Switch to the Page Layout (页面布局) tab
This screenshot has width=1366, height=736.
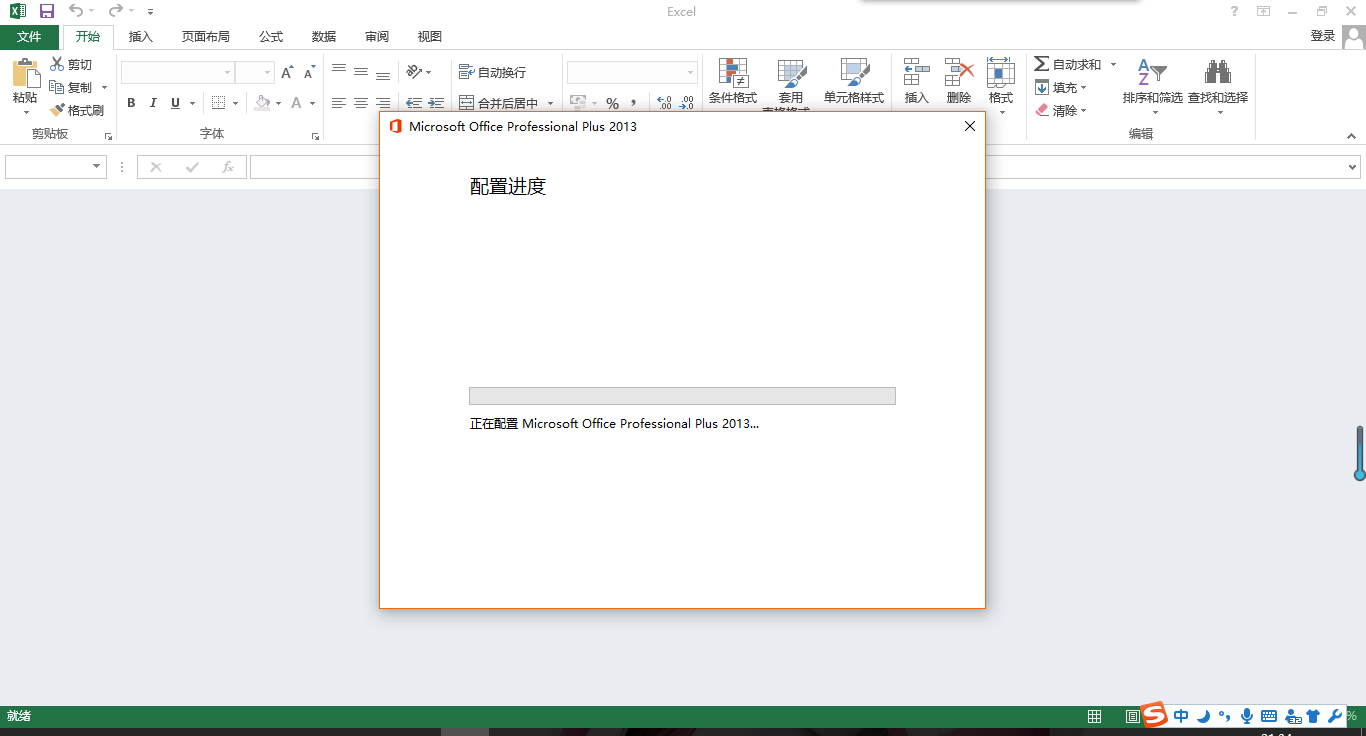(x=205, y=37)
